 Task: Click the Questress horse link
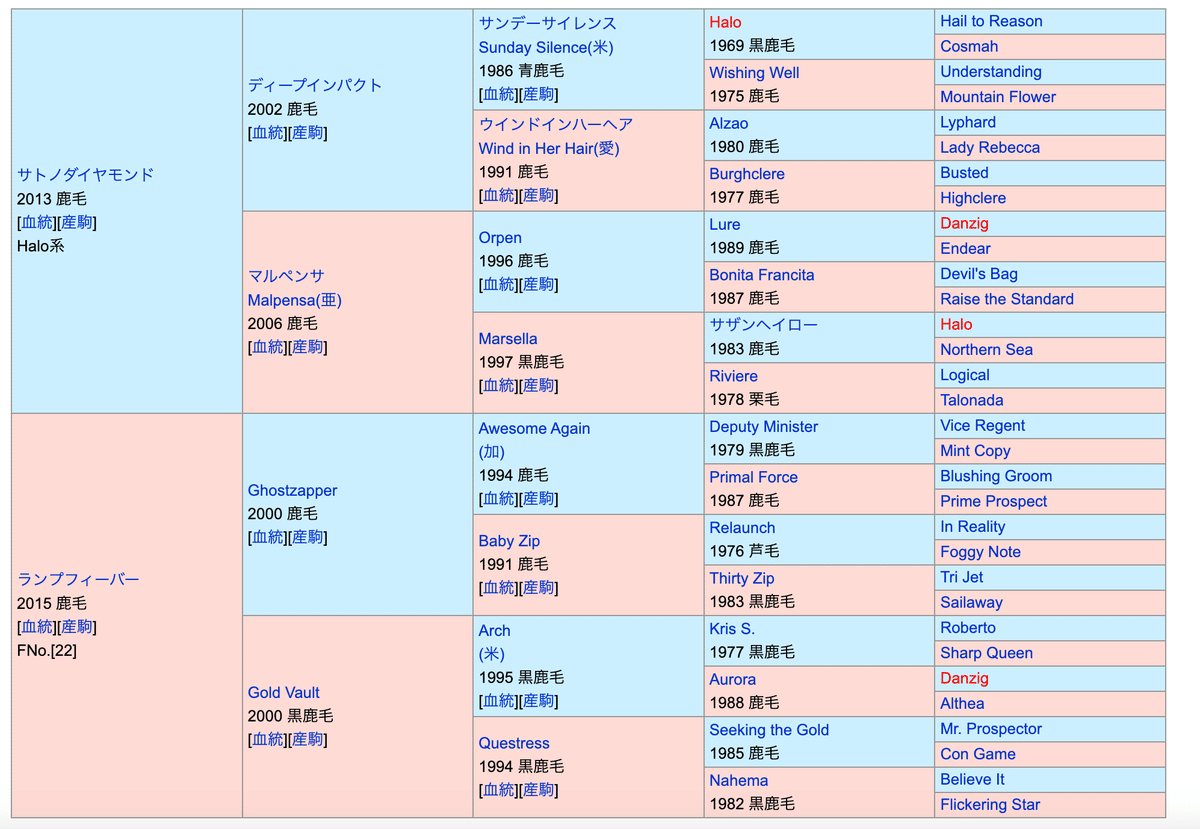coord(514,743)
